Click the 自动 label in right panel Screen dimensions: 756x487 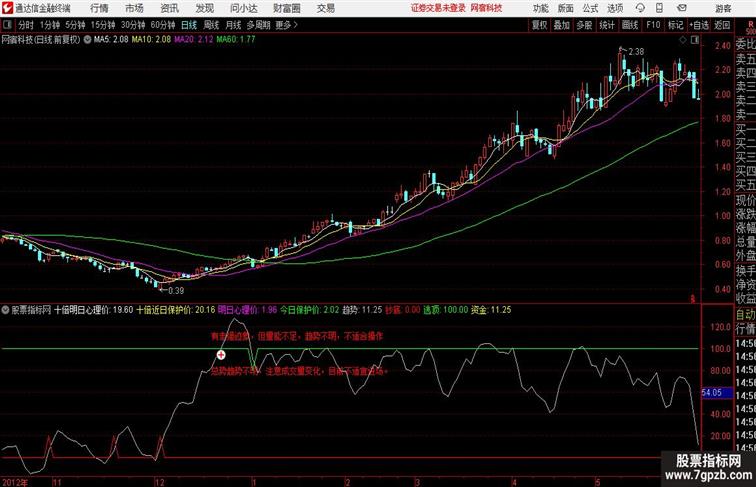point(745,315)
